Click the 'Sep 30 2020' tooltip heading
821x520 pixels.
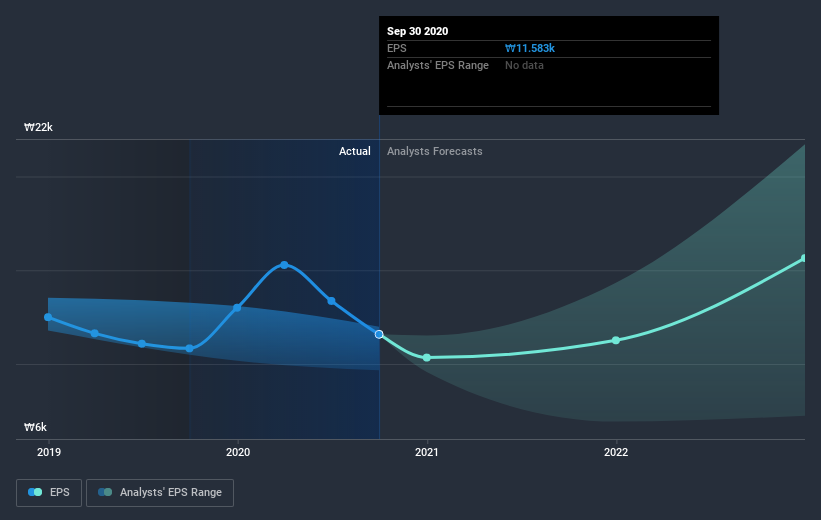pos(417,31)
